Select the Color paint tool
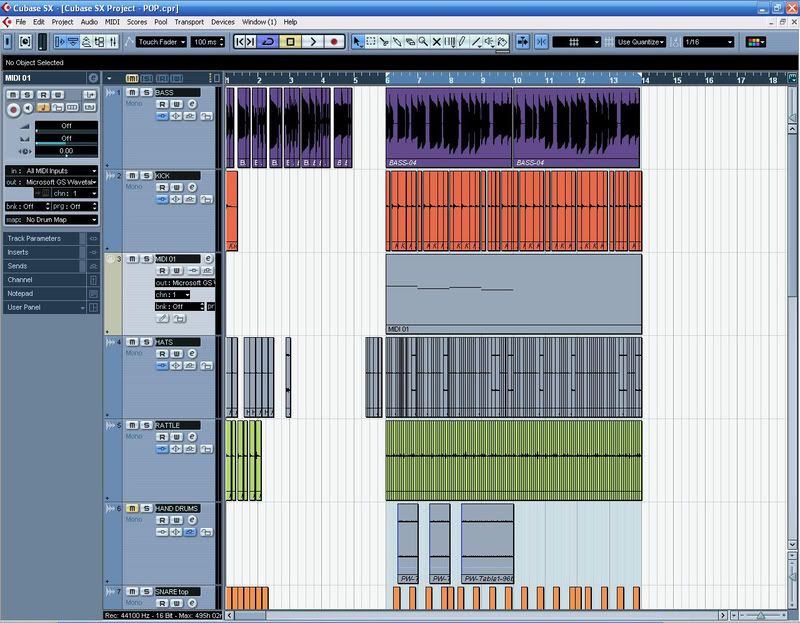This screenshot has width=800, height=623. pos(502,42)
